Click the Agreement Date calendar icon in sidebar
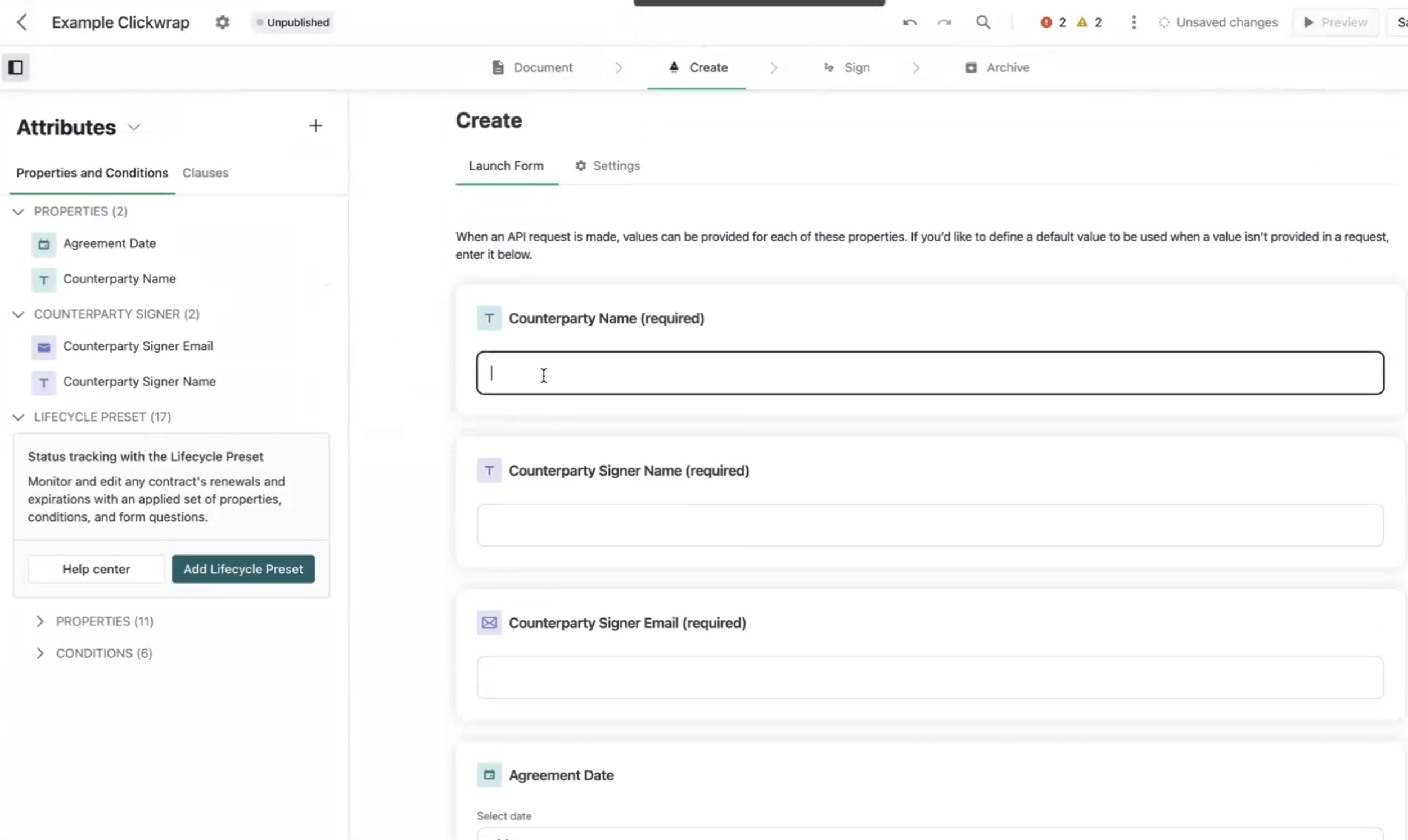Screen dimensions: 1408x840 coord(43,245)
